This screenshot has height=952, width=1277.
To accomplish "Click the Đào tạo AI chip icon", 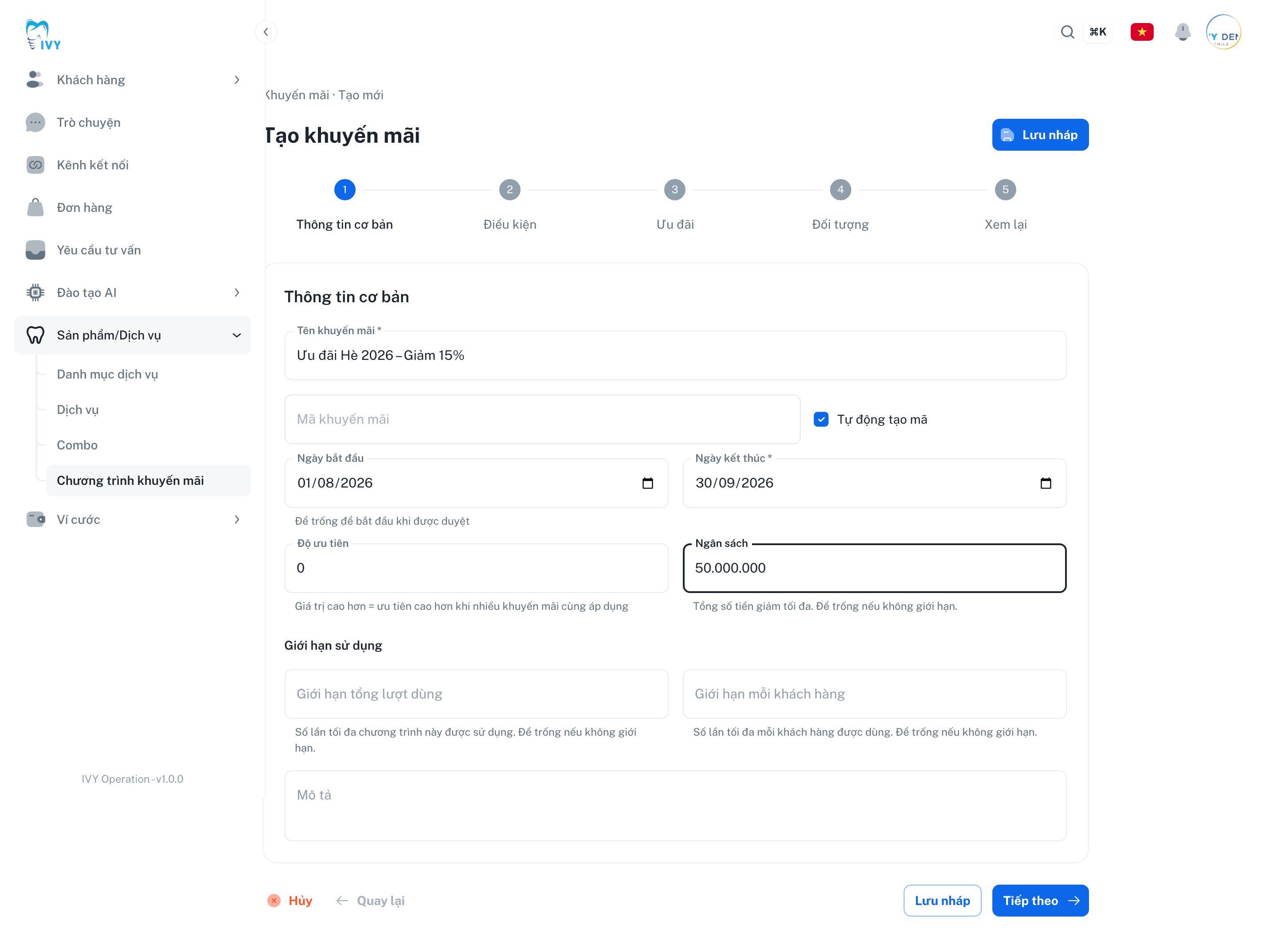I will tap(35, 293).
